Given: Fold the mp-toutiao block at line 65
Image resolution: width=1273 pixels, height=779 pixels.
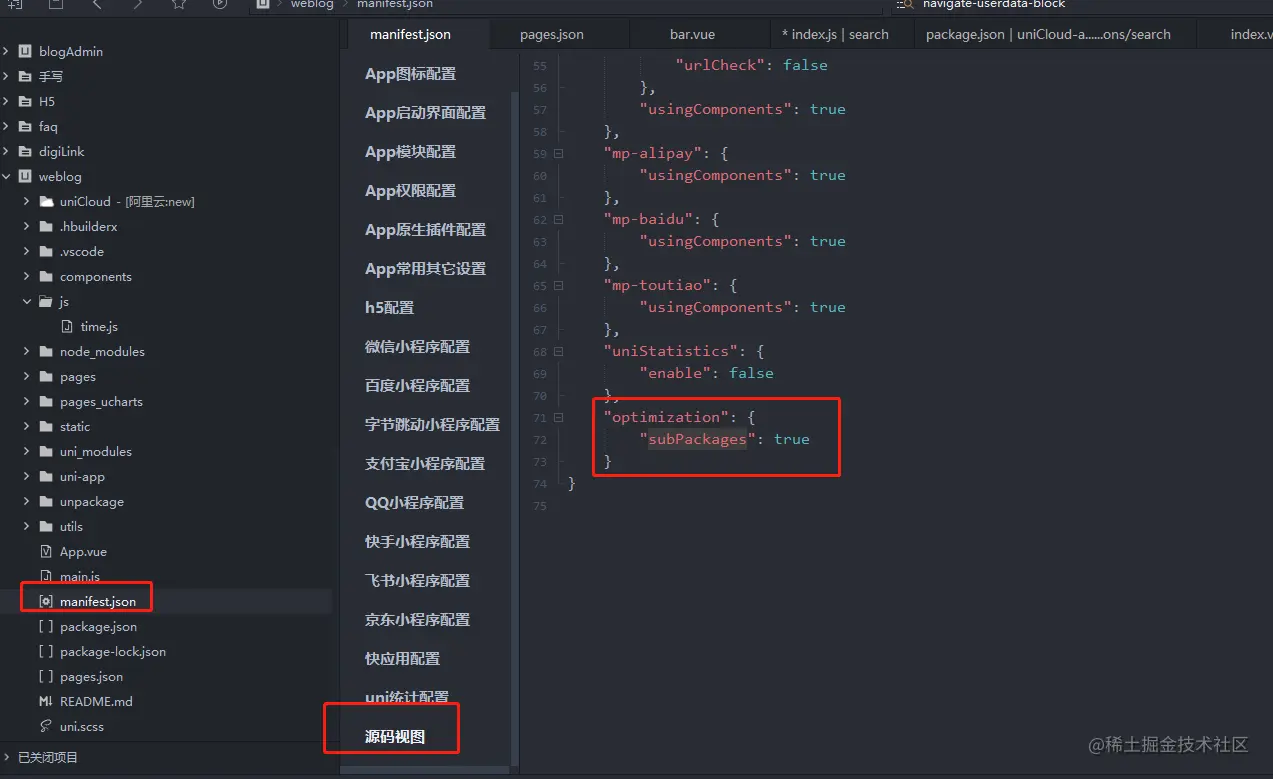Looking at the screenshot, I should [x=558, y=285].
